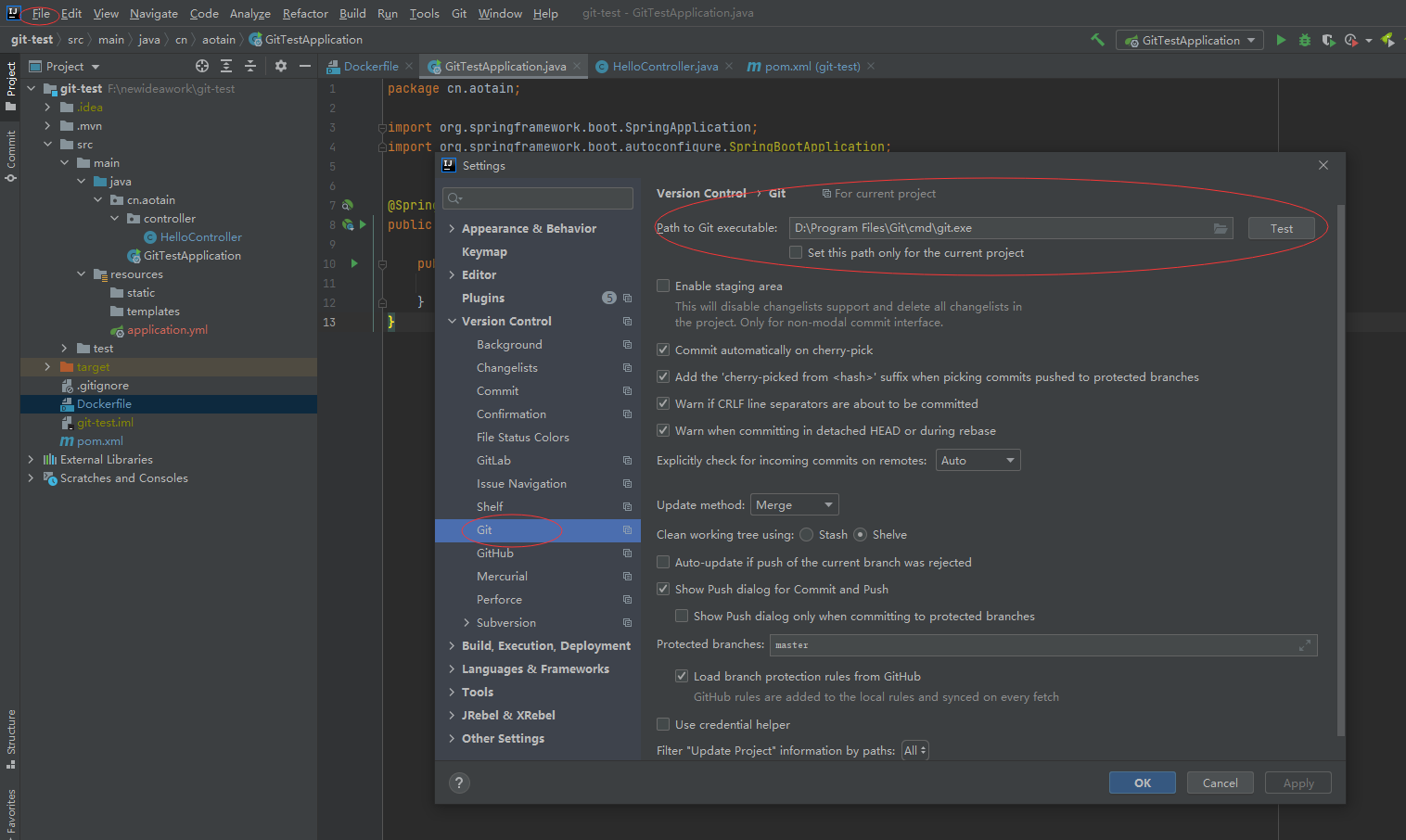
Task: Run GitTestApplication with green play icon
Action: coord(1281,40)
